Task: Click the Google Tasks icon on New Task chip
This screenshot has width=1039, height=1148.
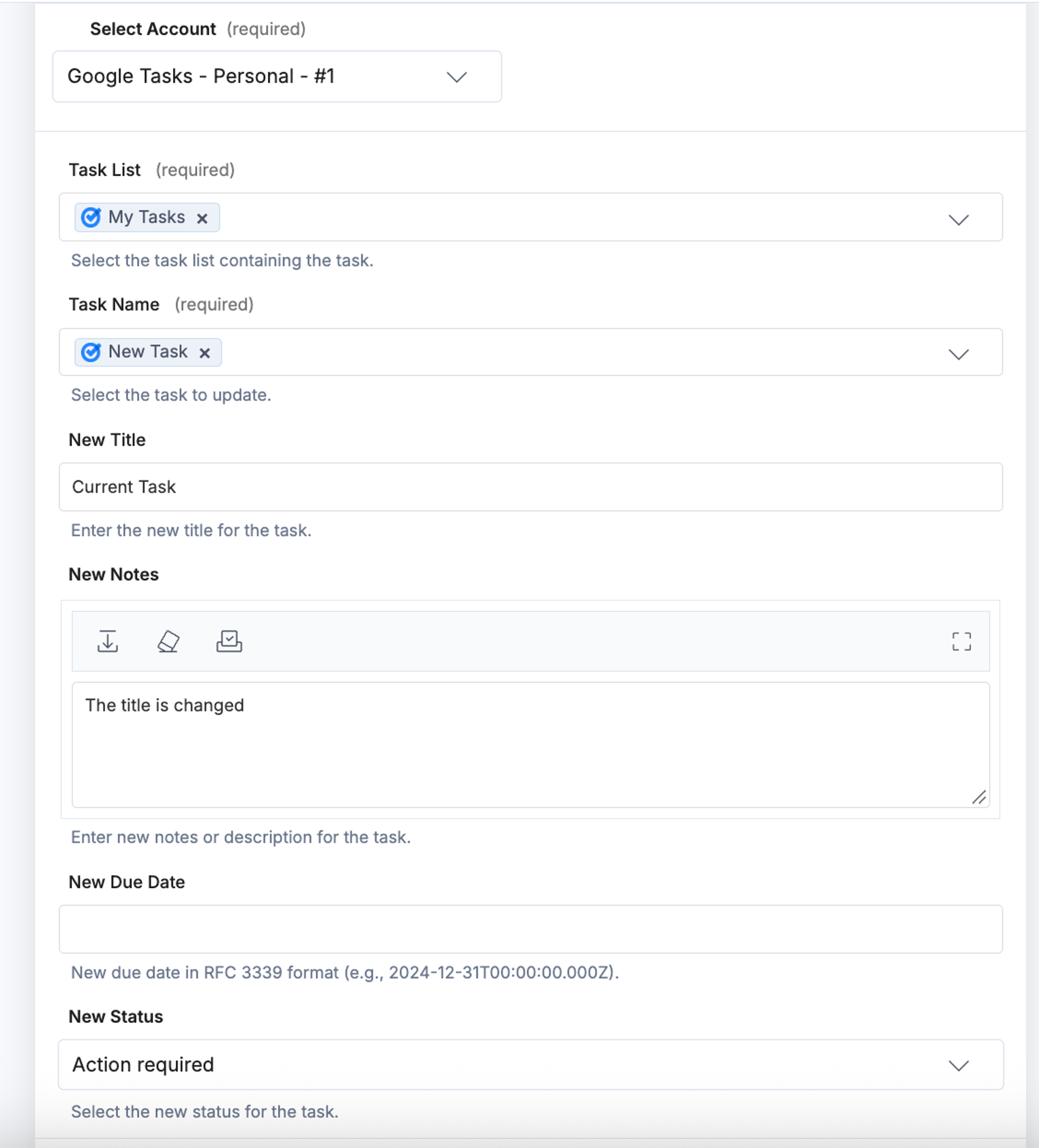Action: [91, 352]
